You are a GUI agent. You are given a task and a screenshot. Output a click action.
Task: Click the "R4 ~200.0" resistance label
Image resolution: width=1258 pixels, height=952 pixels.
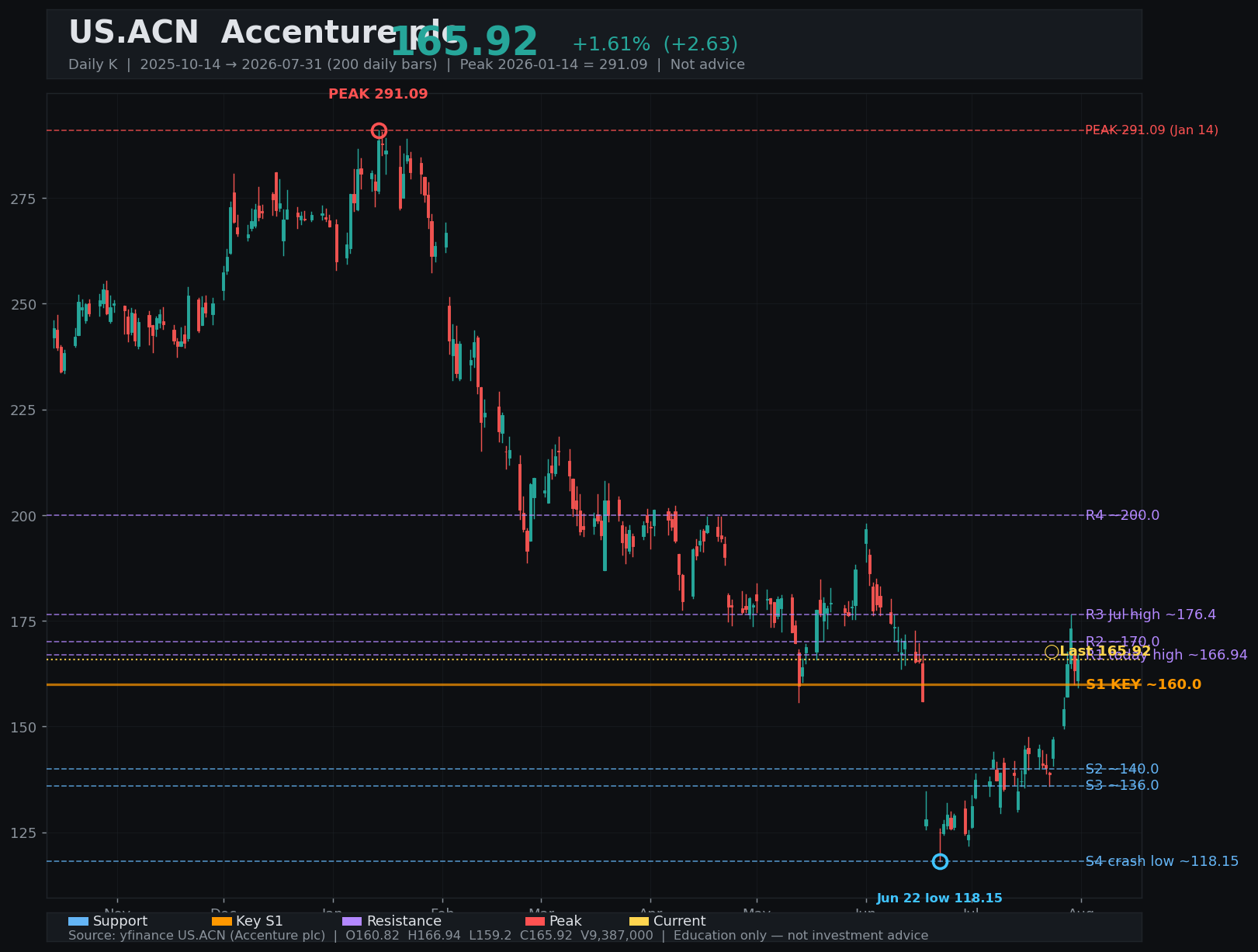pos(1122,515)
